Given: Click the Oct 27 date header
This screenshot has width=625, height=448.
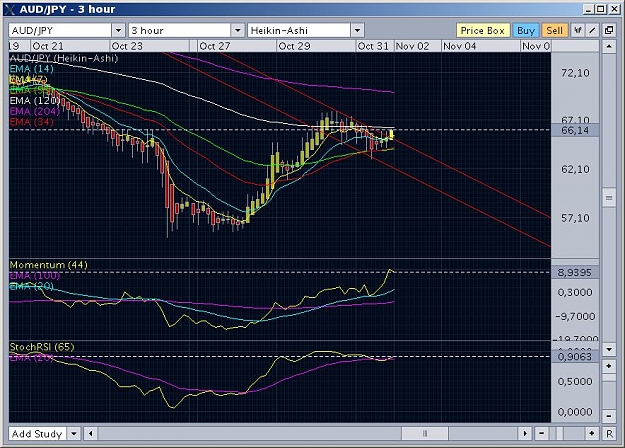Looking at the screenshot, I should pyautogui.click(x=215, y=46).
